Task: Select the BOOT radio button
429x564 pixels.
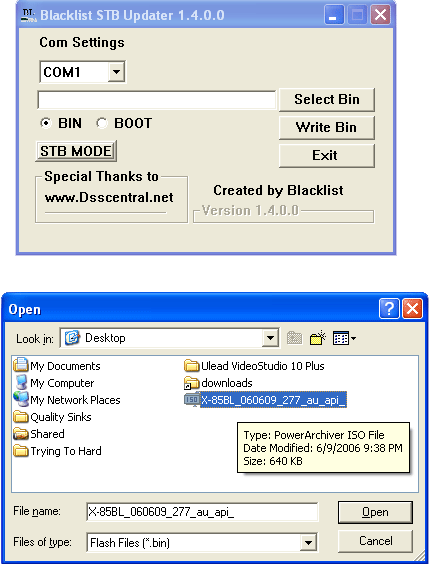Action: coord(102,123)
